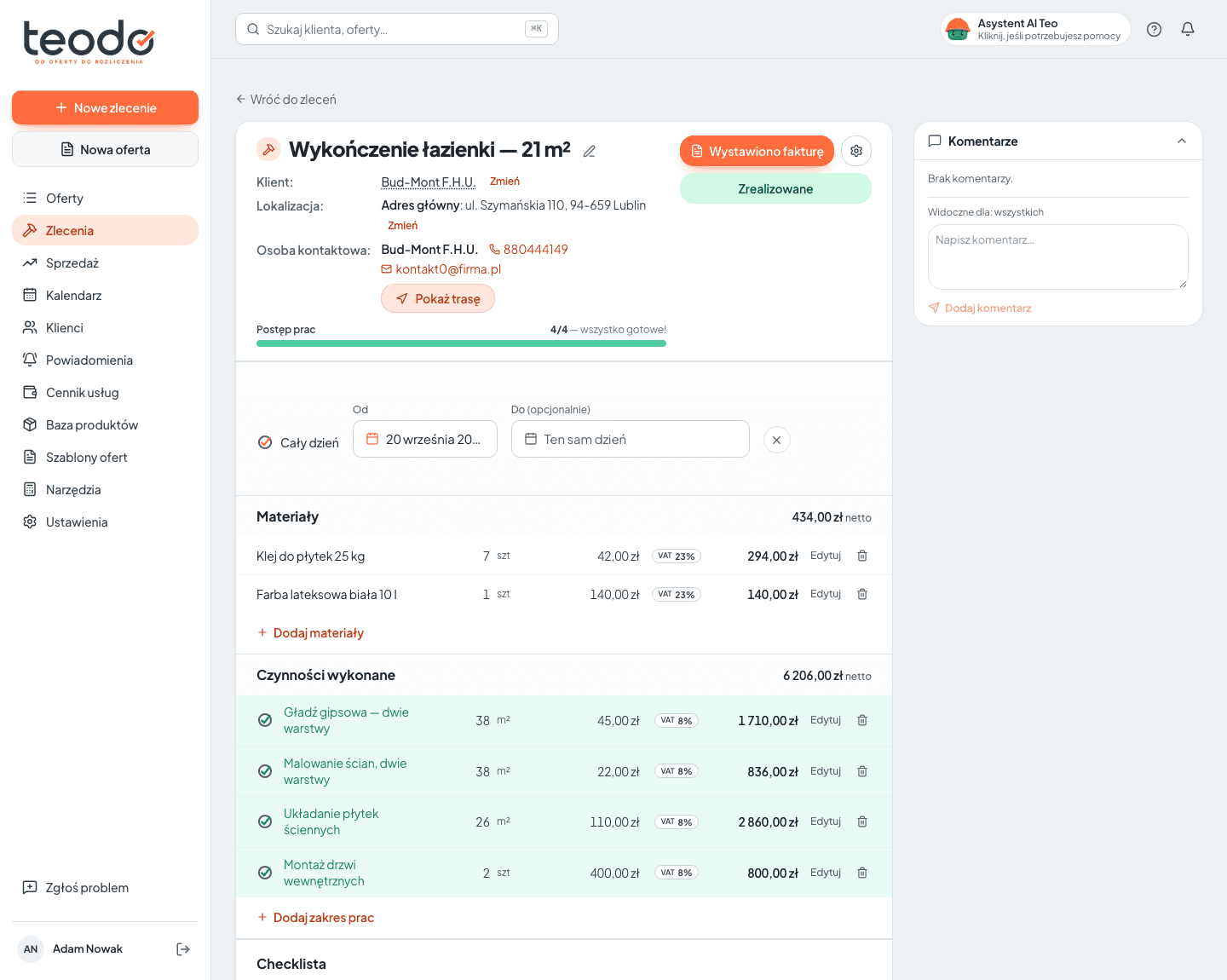
Task: Open the order settings gear icon
Action: click(x=856, y=151)
